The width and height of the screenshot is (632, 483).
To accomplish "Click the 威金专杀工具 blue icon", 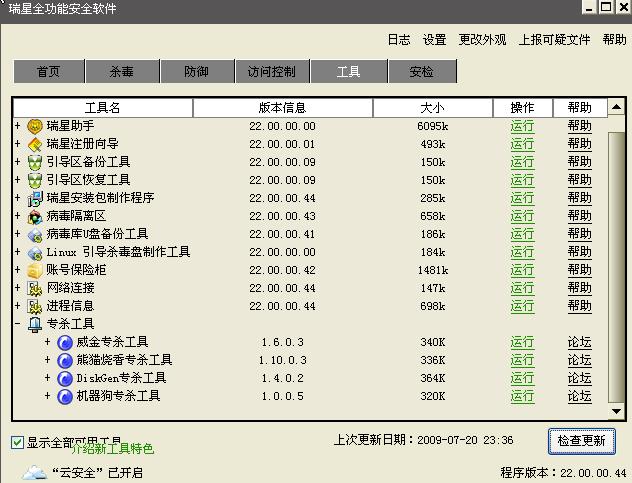I will point(65,342).
